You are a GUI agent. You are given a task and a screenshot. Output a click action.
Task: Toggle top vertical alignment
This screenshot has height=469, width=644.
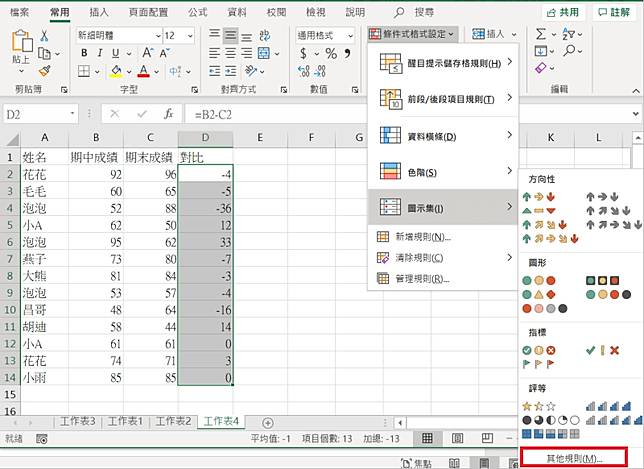coord(214,34)
